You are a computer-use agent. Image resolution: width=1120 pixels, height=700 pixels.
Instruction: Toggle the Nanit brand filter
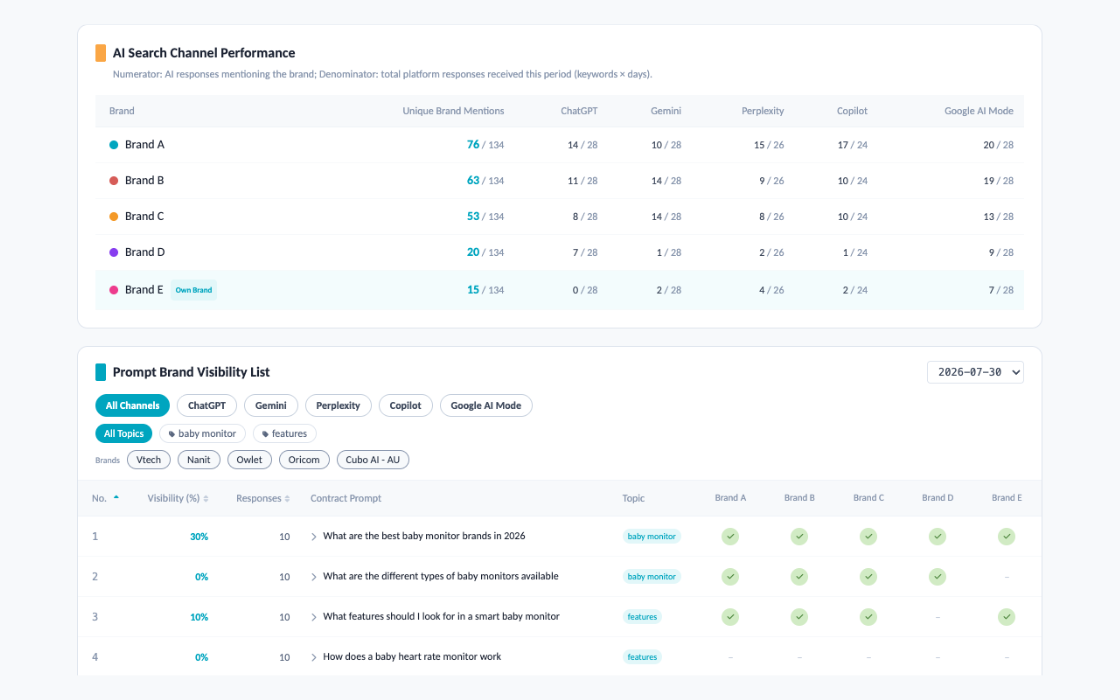pos(199,460)
